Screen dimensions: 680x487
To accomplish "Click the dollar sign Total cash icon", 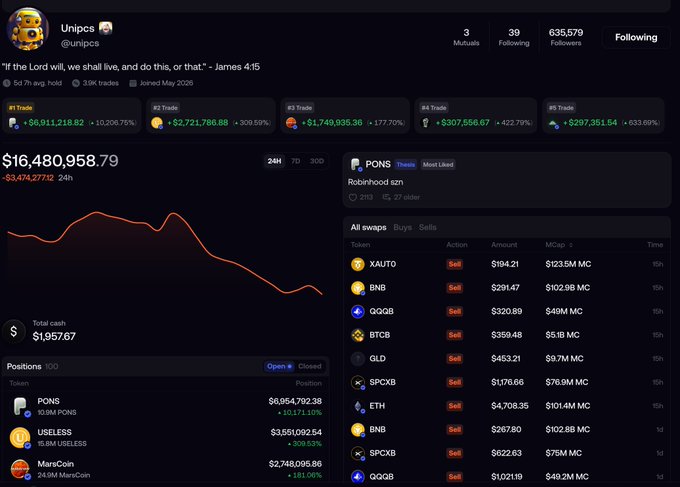I will (14, 331).
